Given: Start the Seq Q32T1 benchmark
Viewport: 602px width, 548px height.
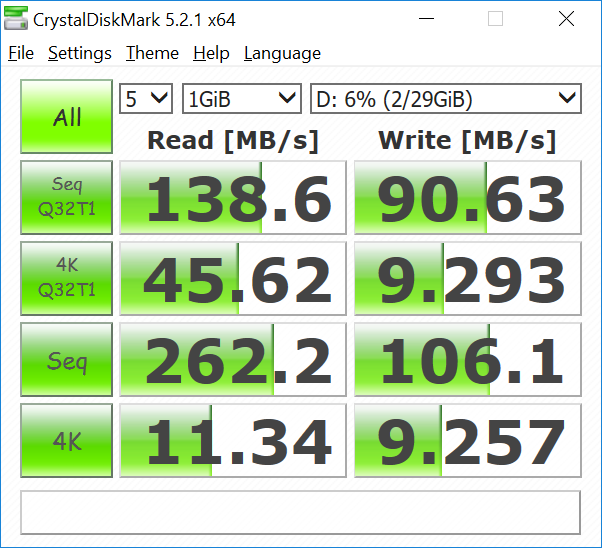Looking at the screenshot, I should coord(66,197).
